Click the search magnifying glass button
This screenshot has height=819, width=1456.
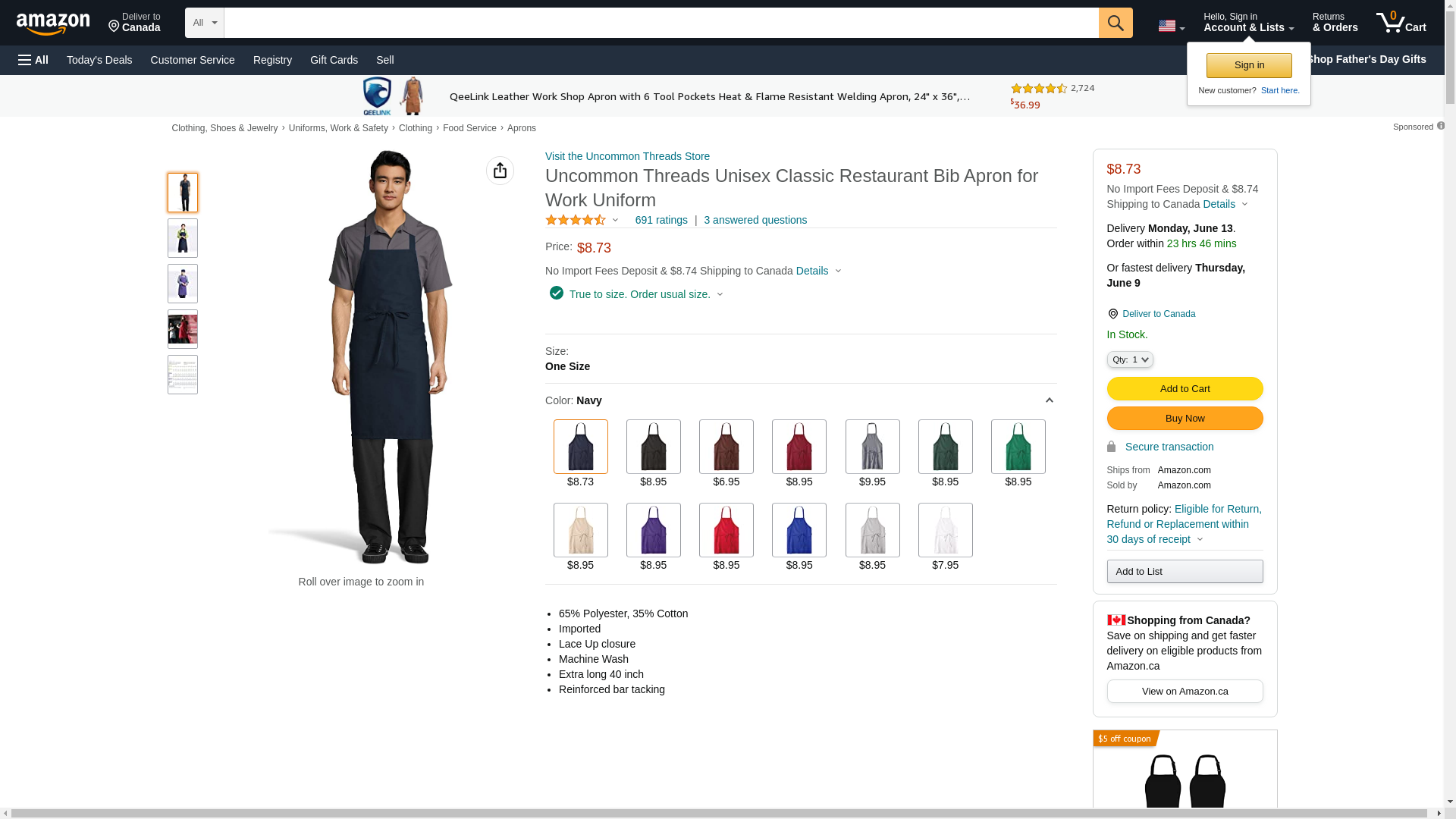[1115, 23]
